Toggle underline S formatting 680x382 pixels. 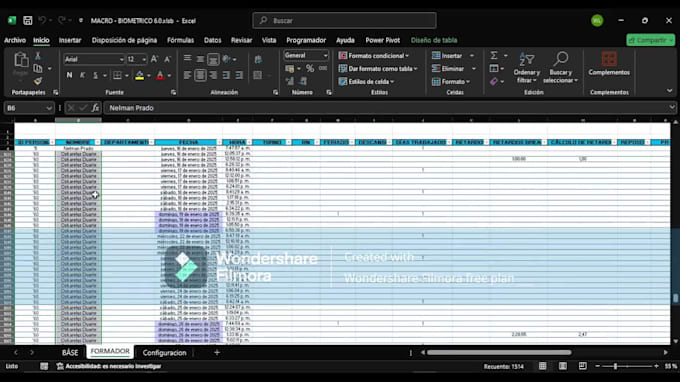95,75
